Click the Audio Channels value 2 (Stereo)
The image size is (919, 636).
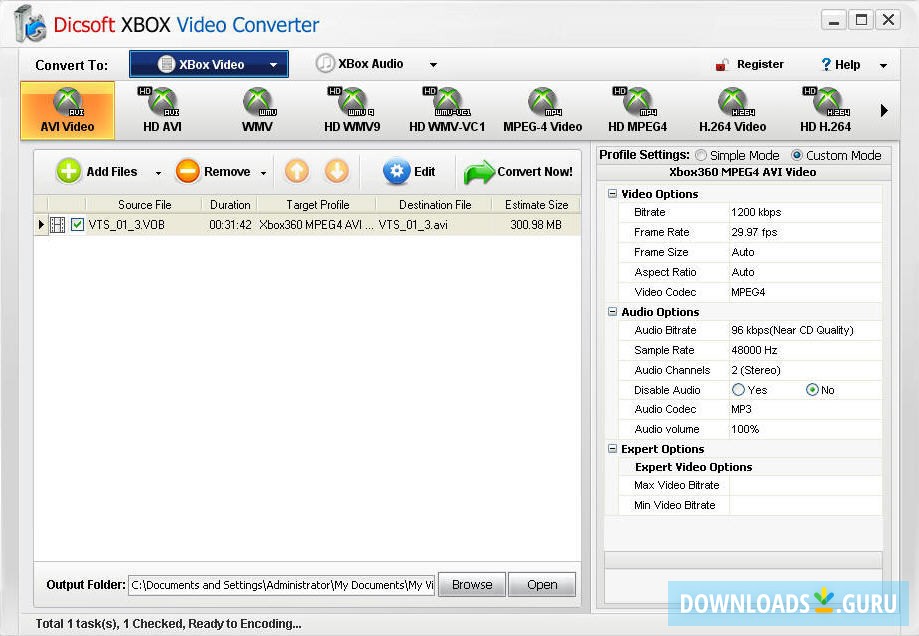(x=756, y=370)
